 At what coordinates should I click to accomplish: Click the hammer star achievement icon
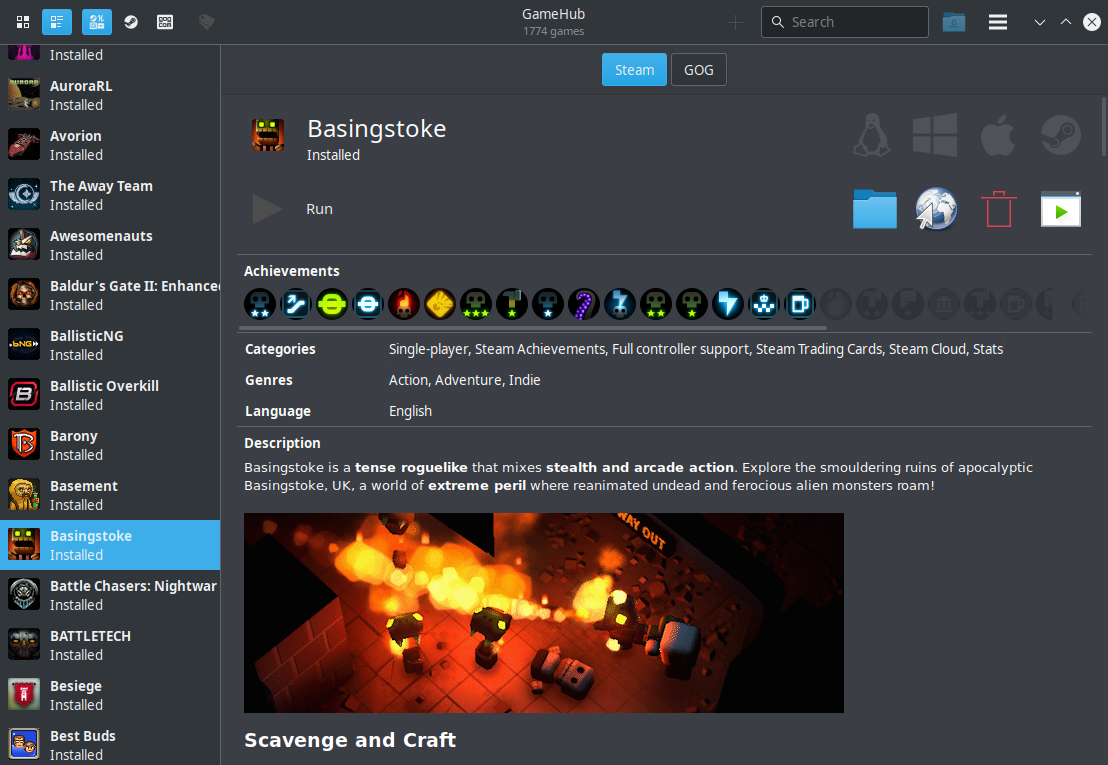[512, 304]
